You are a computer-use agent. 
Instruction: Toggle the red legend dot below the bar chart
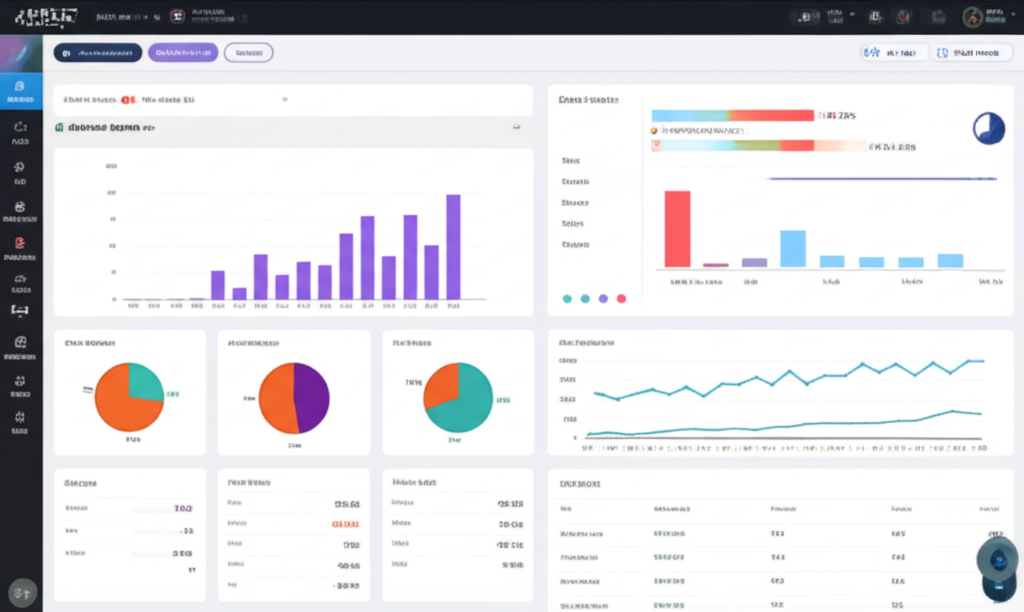(621, 298)
